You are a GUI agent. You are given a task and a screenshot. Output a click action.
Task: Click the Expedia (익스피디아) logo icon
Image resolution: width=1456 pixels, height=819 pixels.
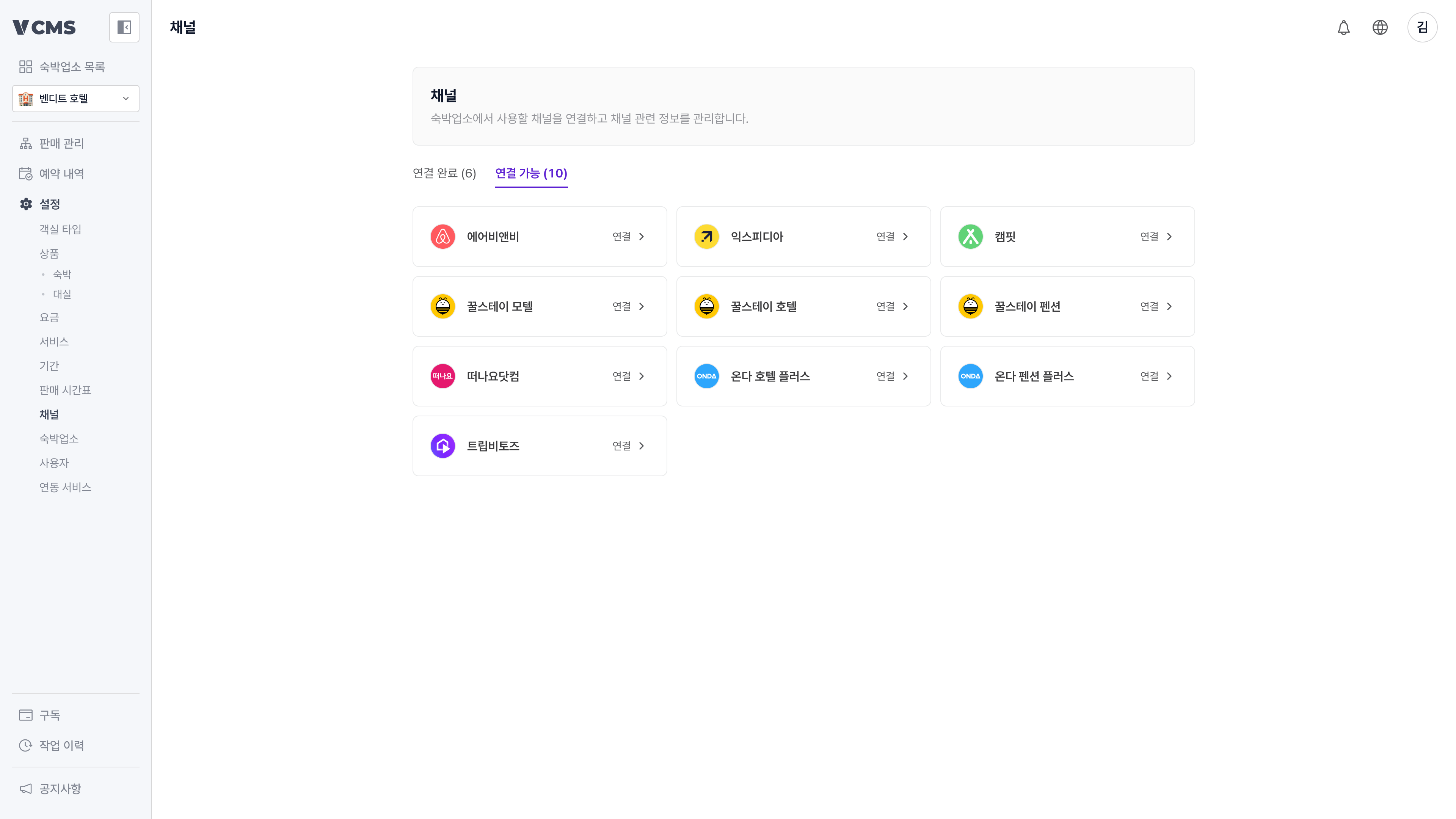[x=706, y=237]
